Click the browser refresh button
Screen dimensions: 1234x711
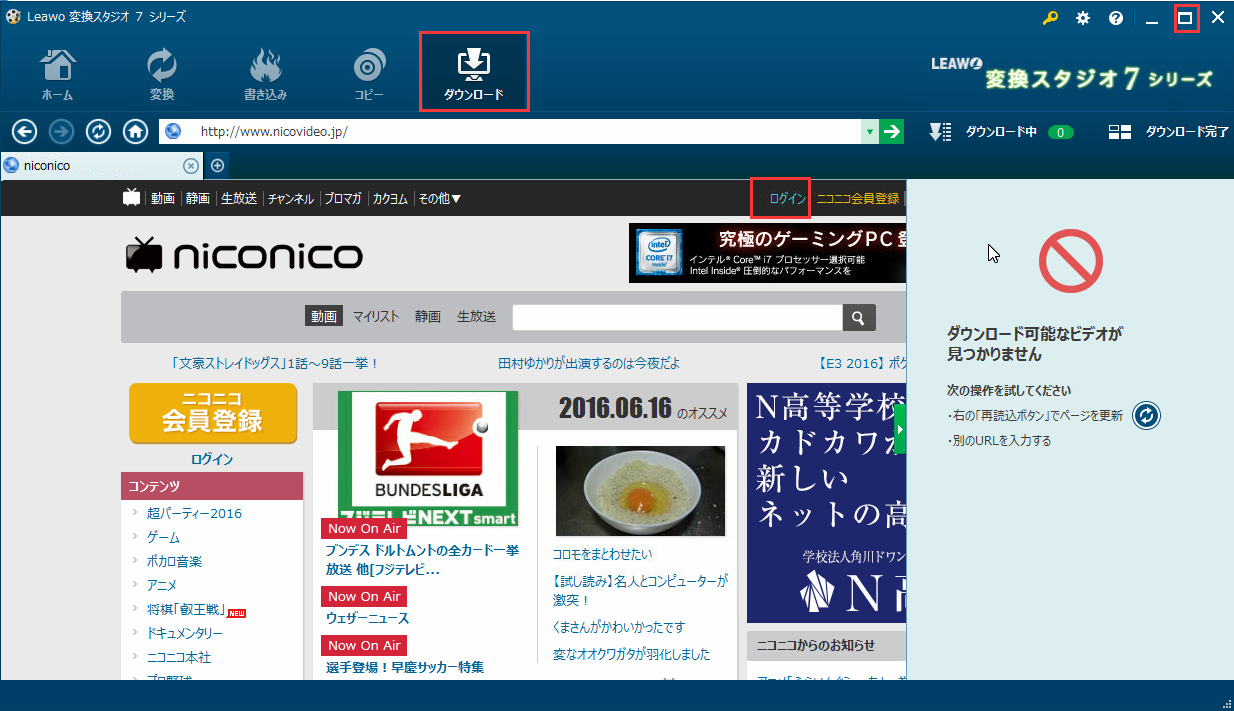[98, 131]
